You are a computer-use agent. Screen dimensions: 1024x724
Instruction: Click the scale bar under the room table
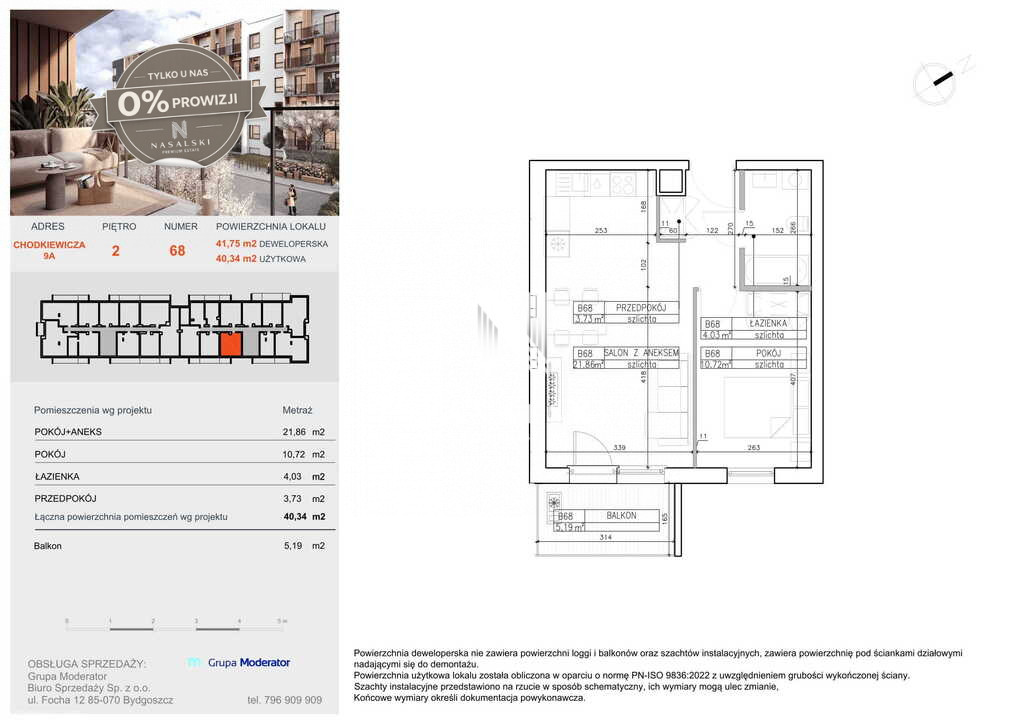coord(176,625)
